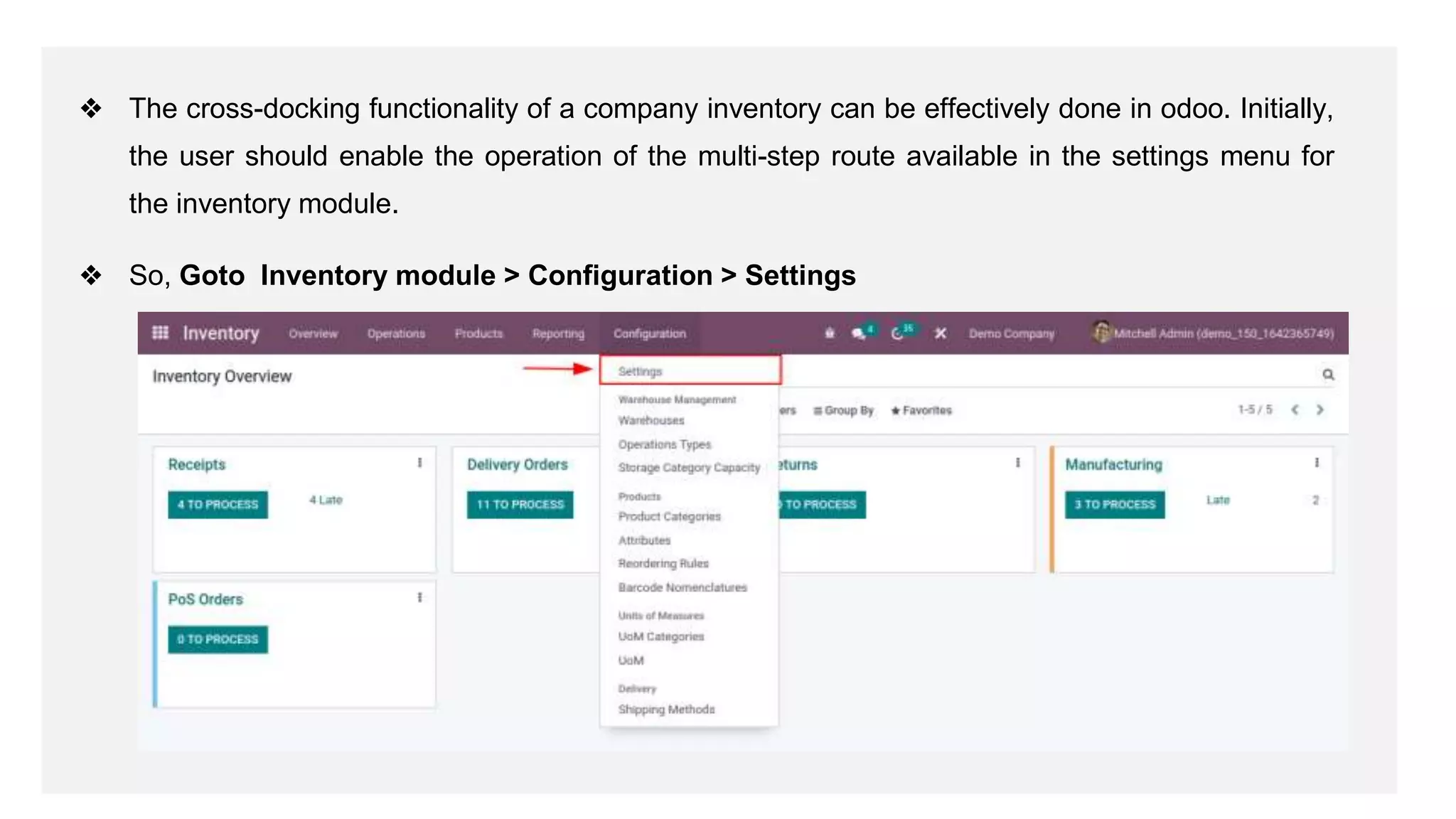Click the Inventory app title
Viewport: 1456px width, 819px height.
tap(220, 333)
